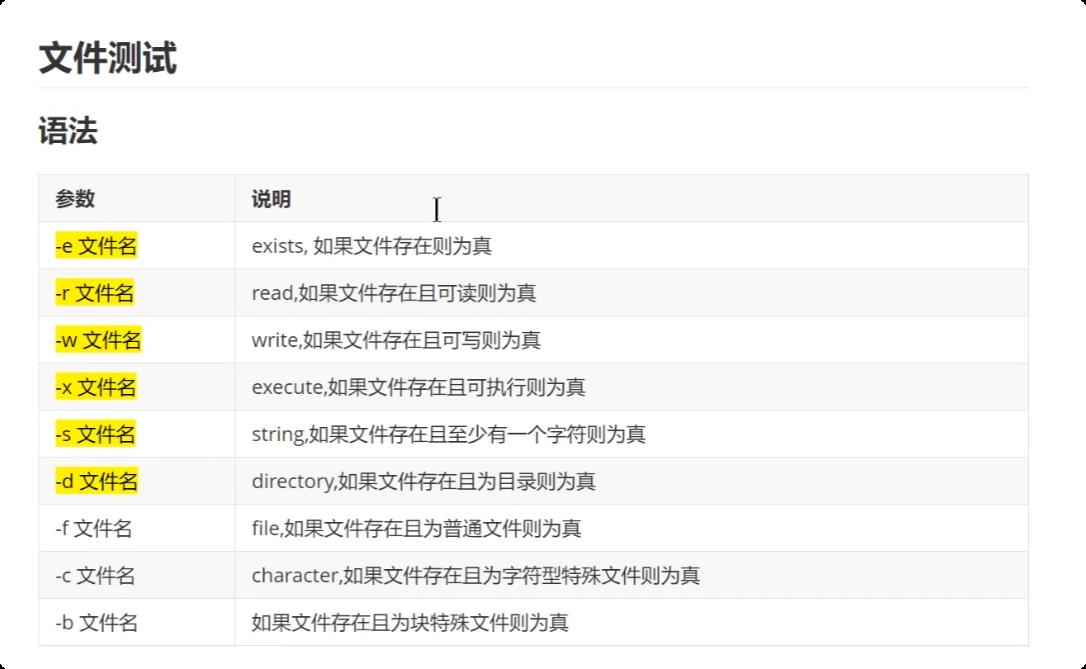Screen dimensions: 1086x669
Task: Click the write description text
Action: coord(396,340)
